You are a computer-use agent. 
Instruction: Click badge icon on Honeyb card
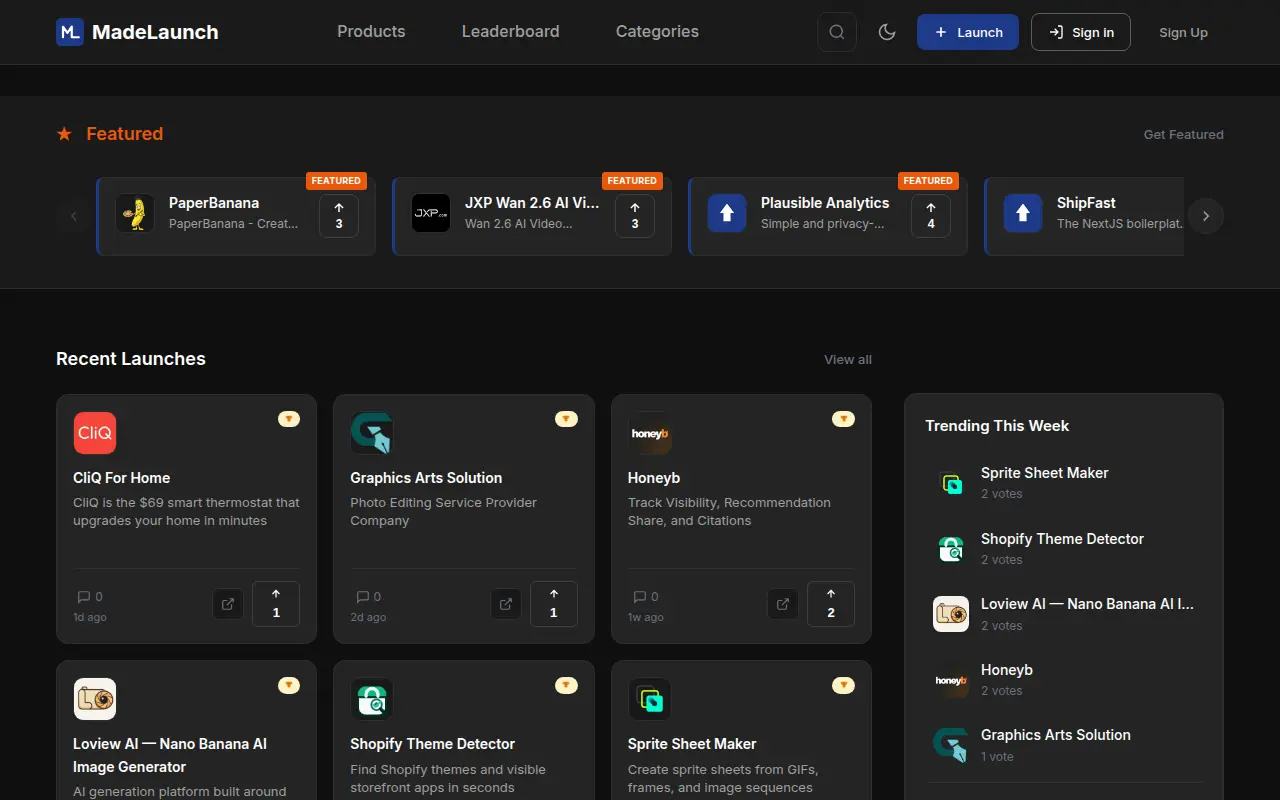(x=843, y=419)
